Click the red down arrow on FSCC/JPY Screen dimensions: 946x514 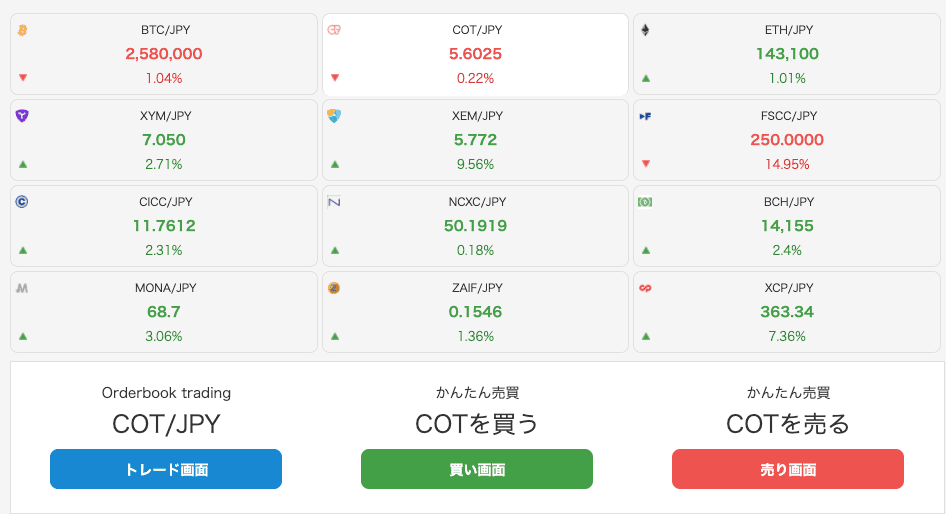click(x=646, y=163)
